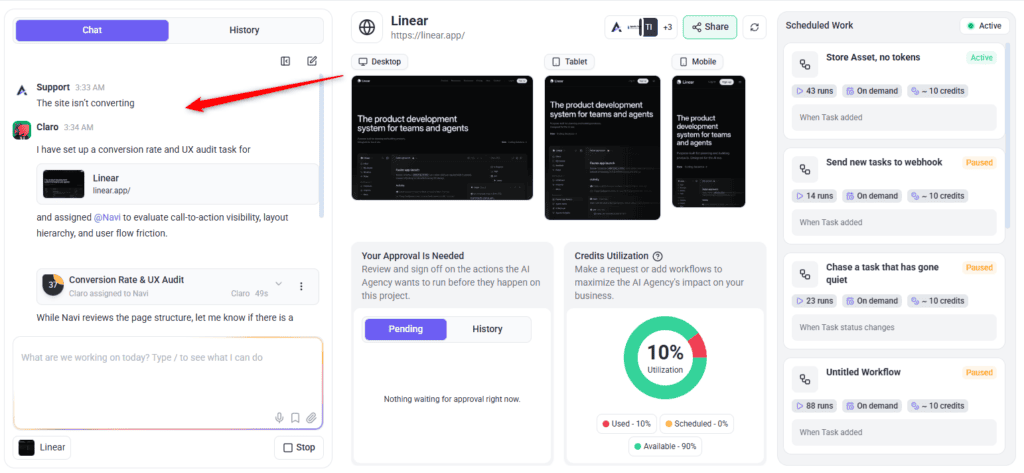The image size is (1024, 473).
Task: Click Scheduled - 0% legend item
Action: (697, 423)
